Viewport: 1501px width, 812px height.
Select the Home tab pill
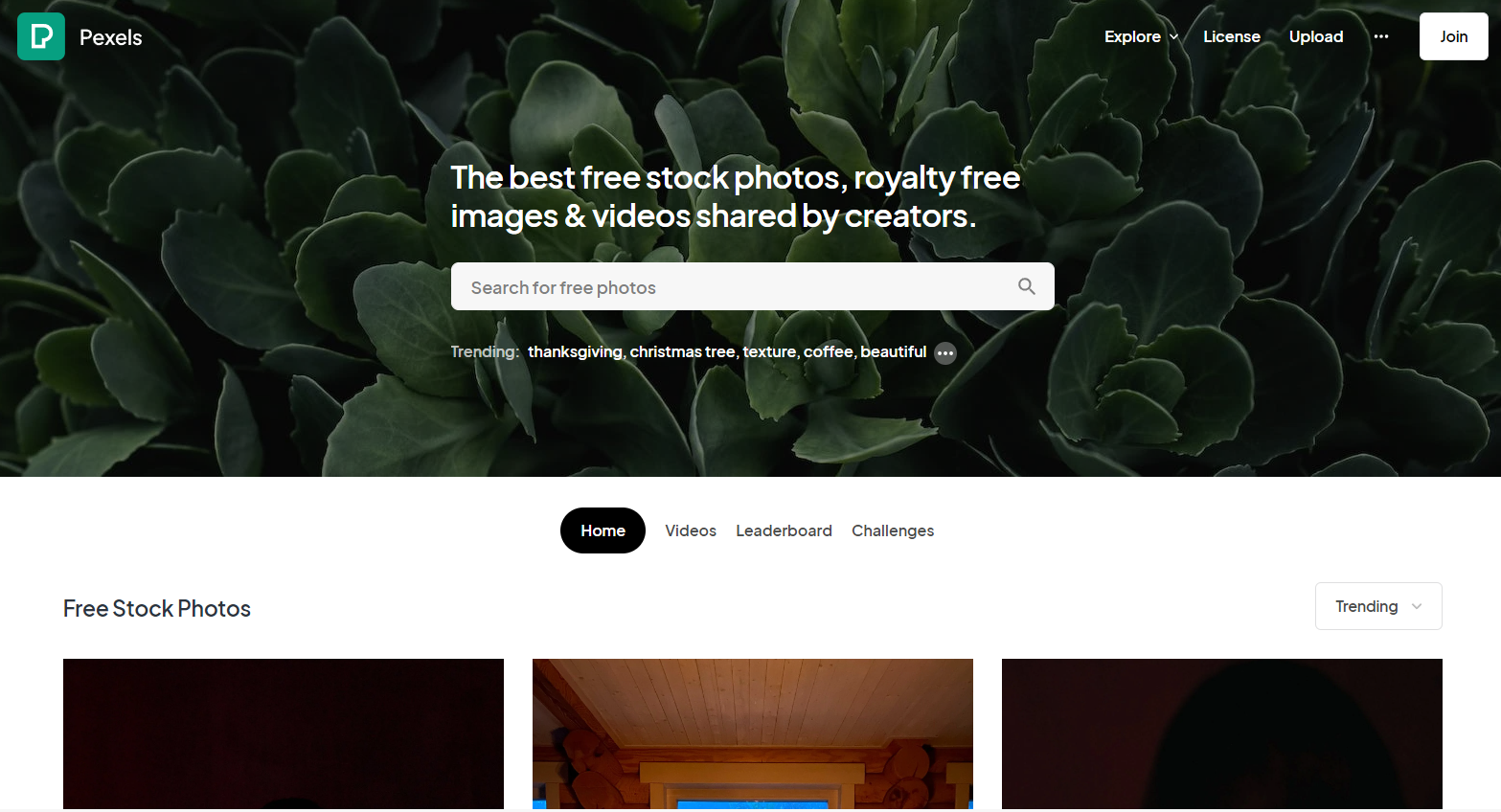point(603,530)
